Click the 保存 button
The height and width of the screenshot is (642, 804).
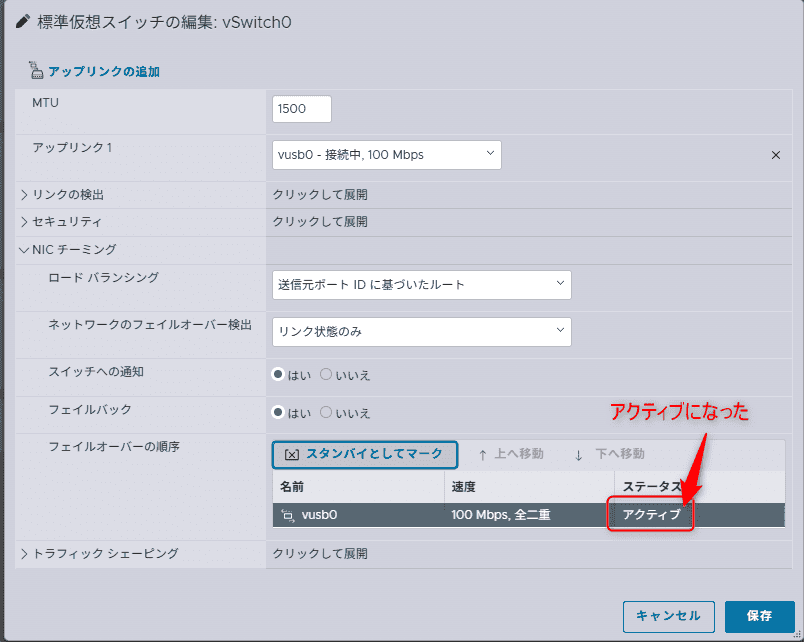tap(759, 616)
